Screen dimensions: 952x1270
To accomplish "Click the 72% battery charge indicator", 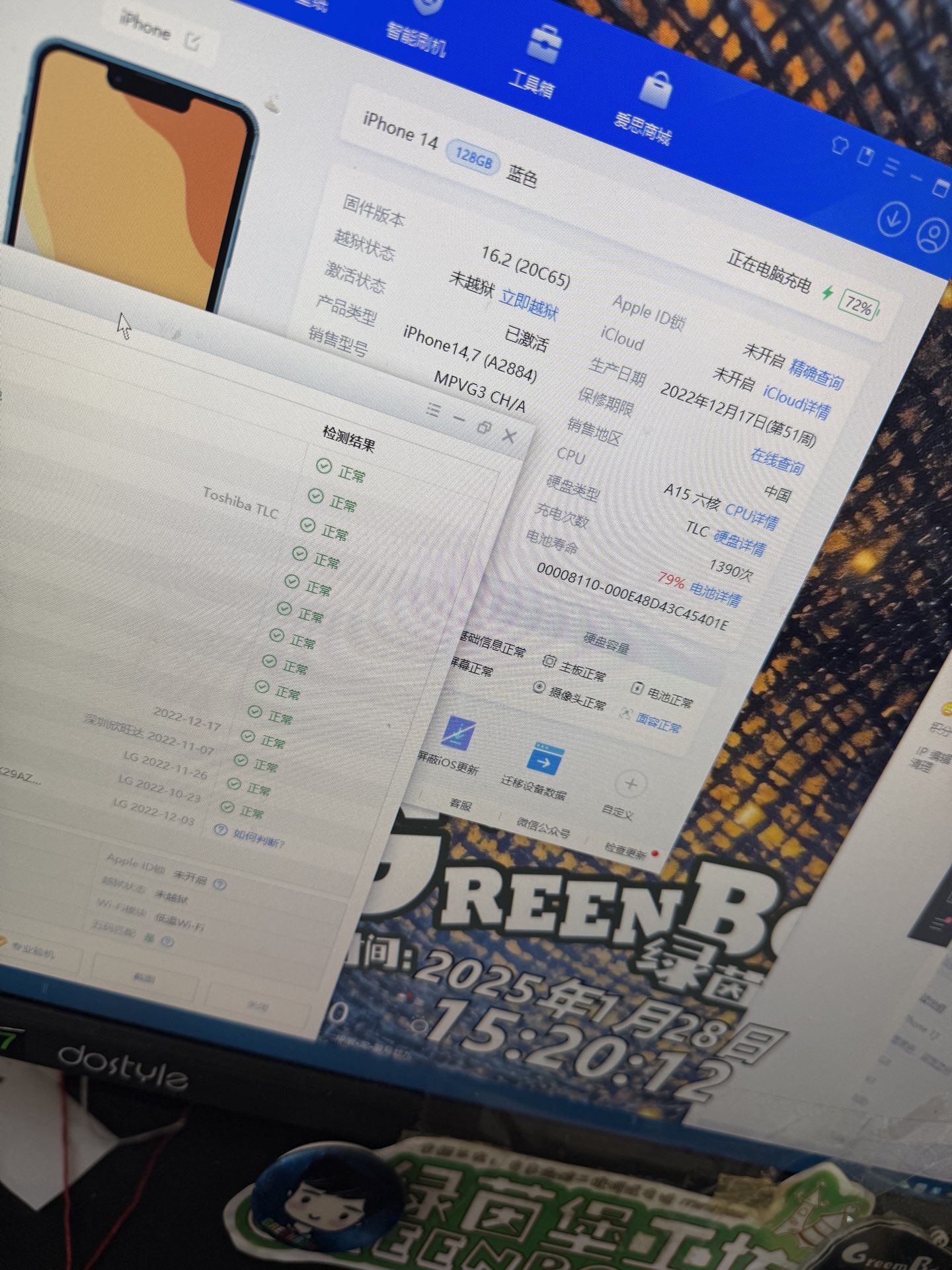I will [859, 306].
